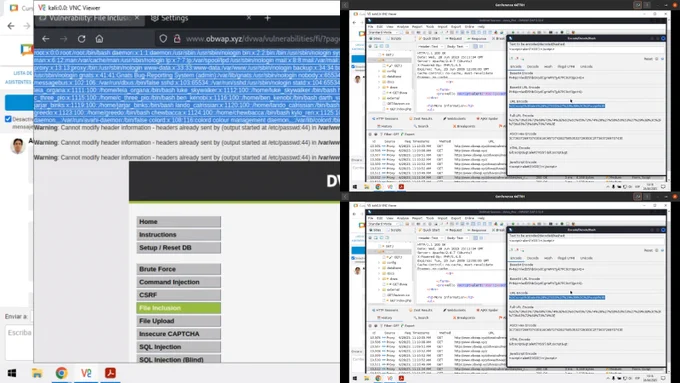Open the DVWA Home menu item

pos(179,222)
